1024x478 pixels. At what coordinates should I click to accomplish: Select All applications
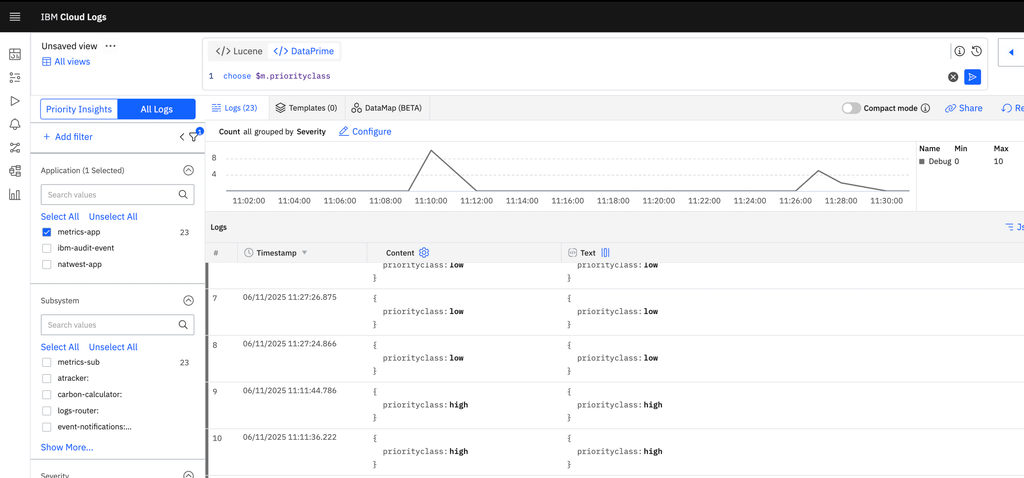[60, 217]
